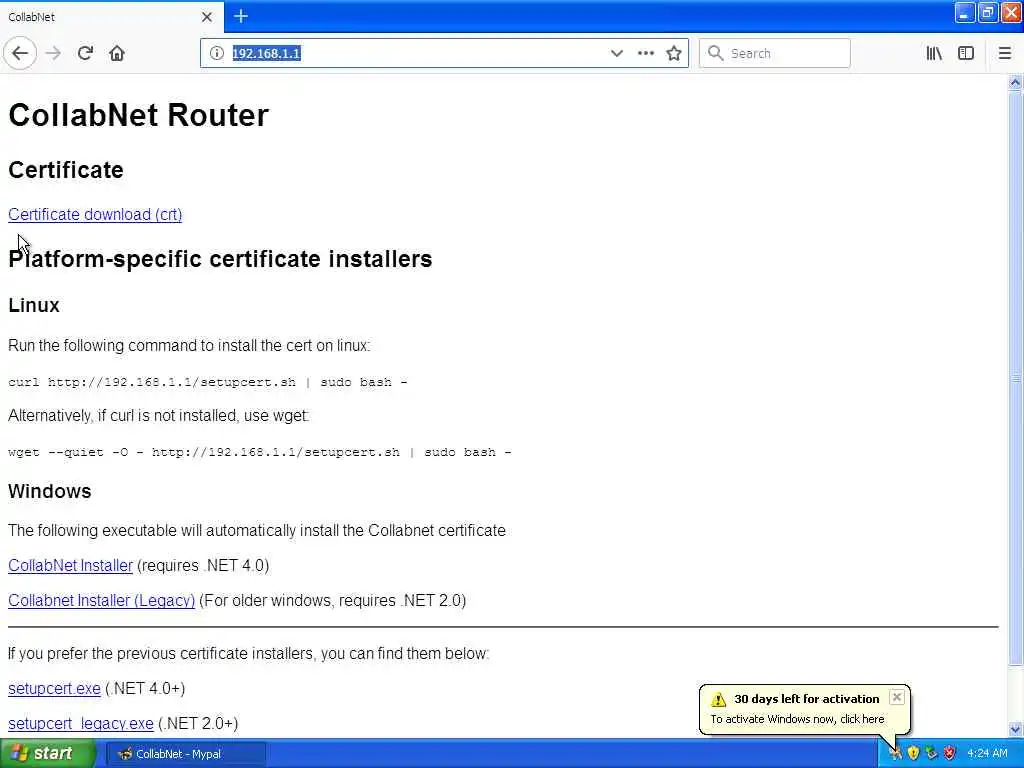Click scrollbar up arrow
Image resolution: width=1024 pixels, height=768 pixels.
pyautogui.click(x=1015, y=82)
